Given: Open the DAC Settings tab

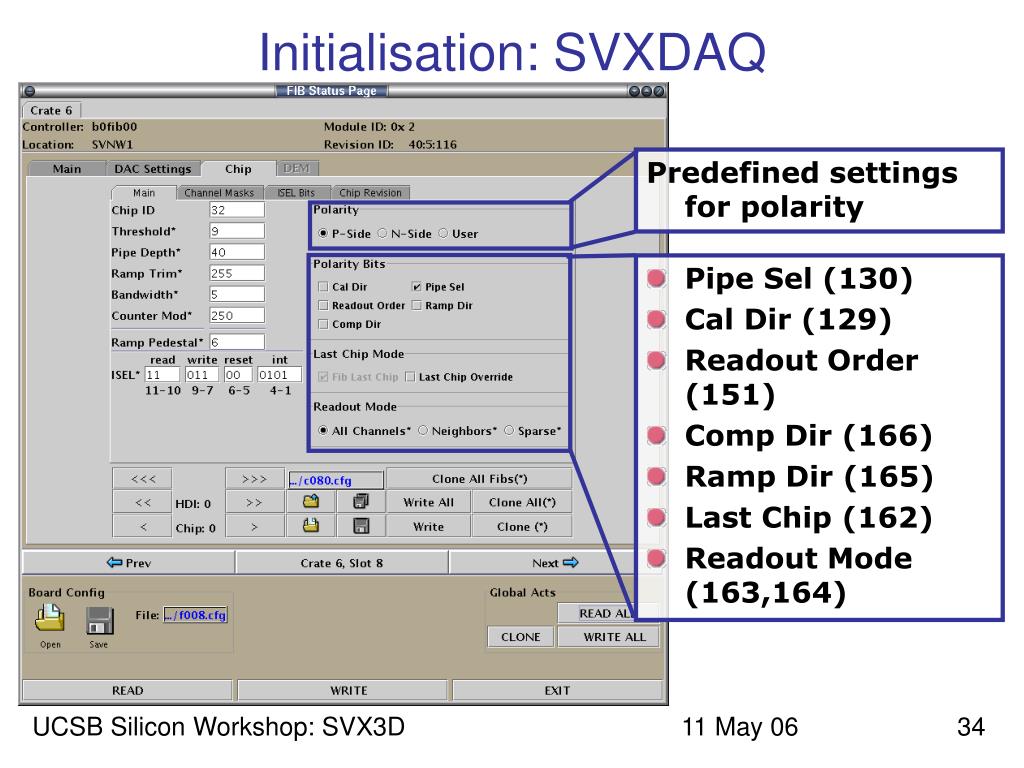Looking at the screenshot, I should 153,168.
